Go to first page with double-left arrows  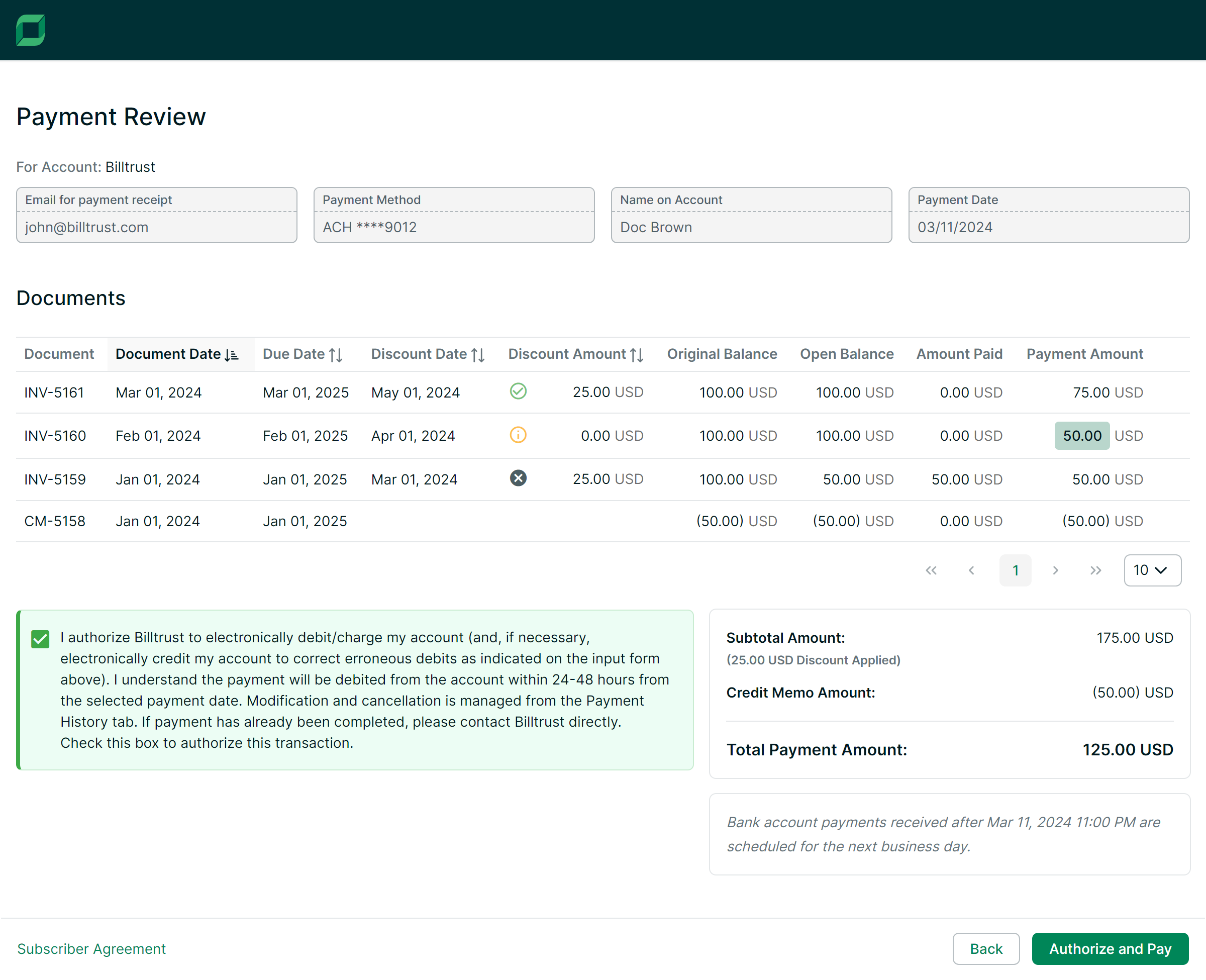click(931, 570)
